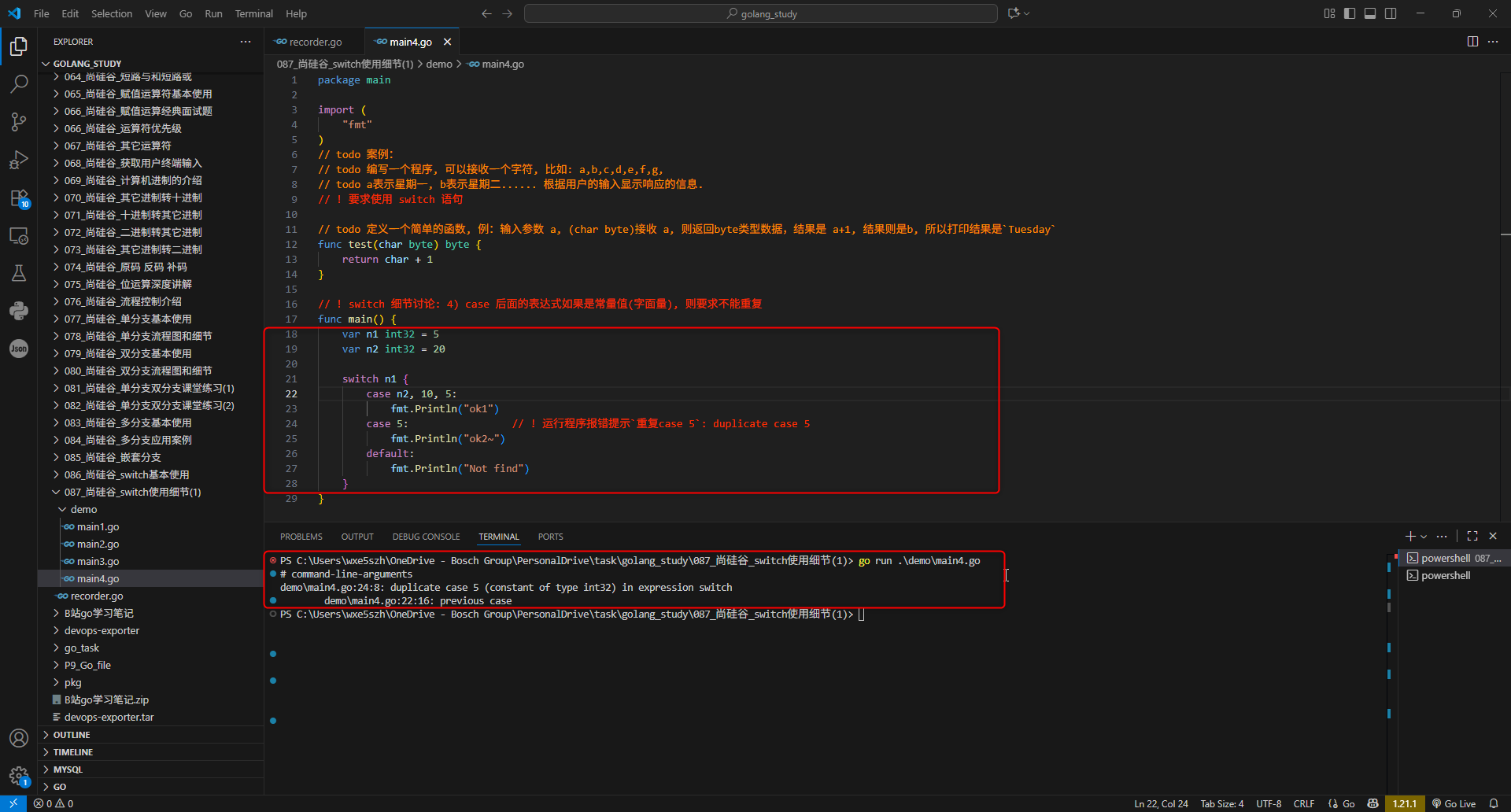The height and width of the screenshot is (812, 1511).
Task: Open the File menu
Action: [x=42, y=13]
